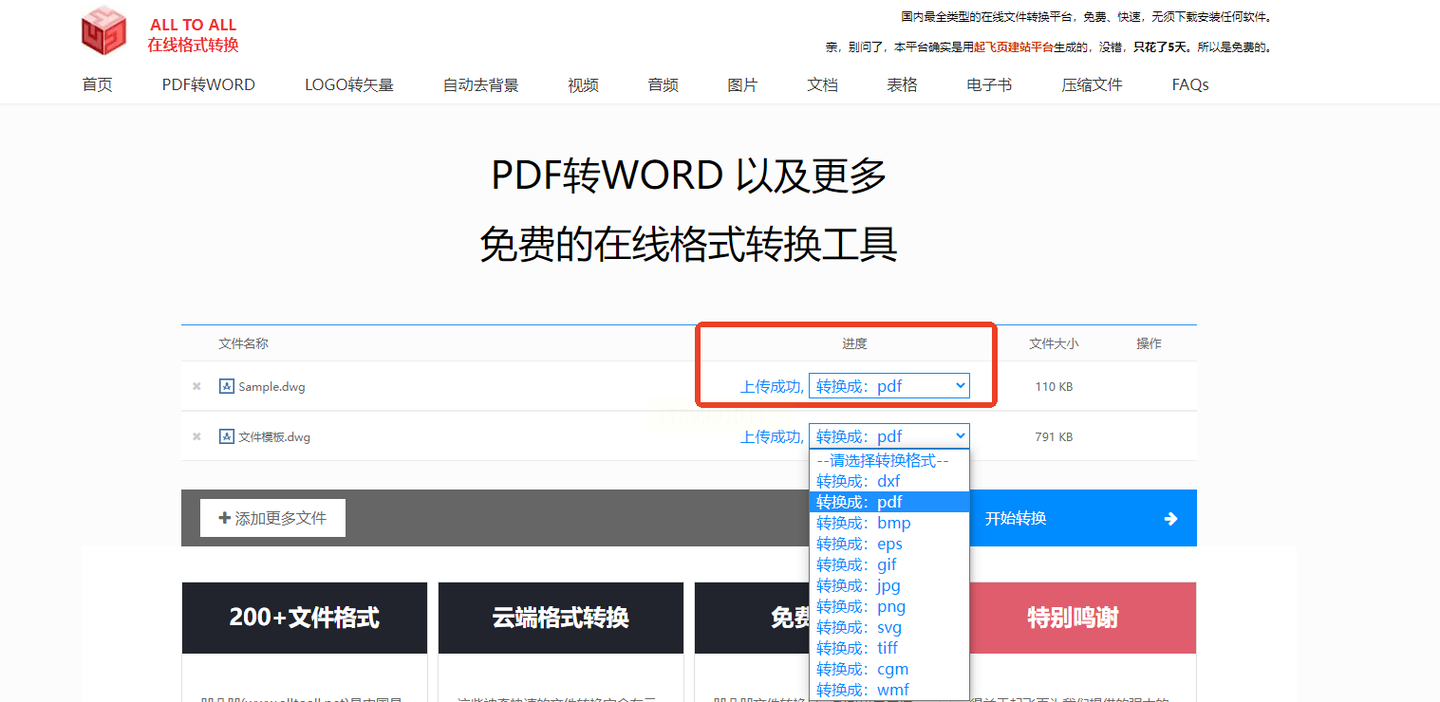Choose 转换成: svg option
1440x702 pixels.
click(889, 628)
